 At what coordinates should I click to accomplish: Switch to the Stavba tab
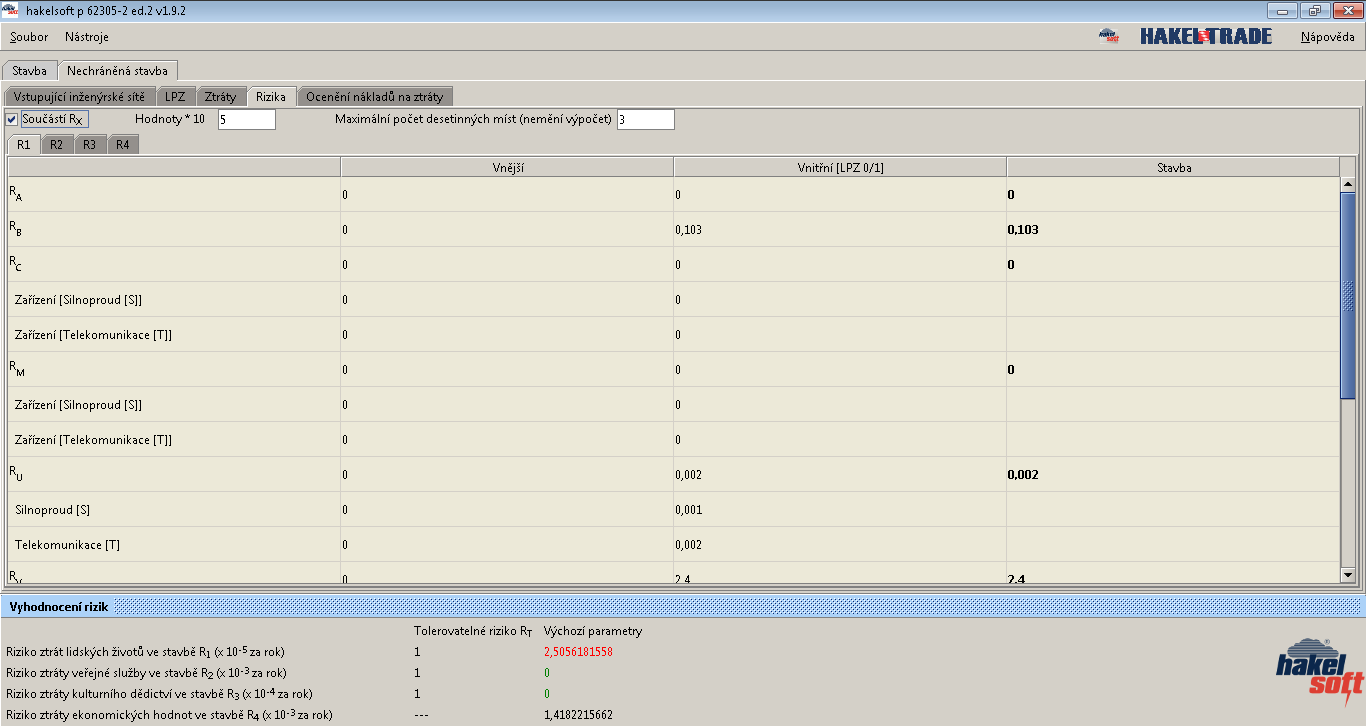29,71
